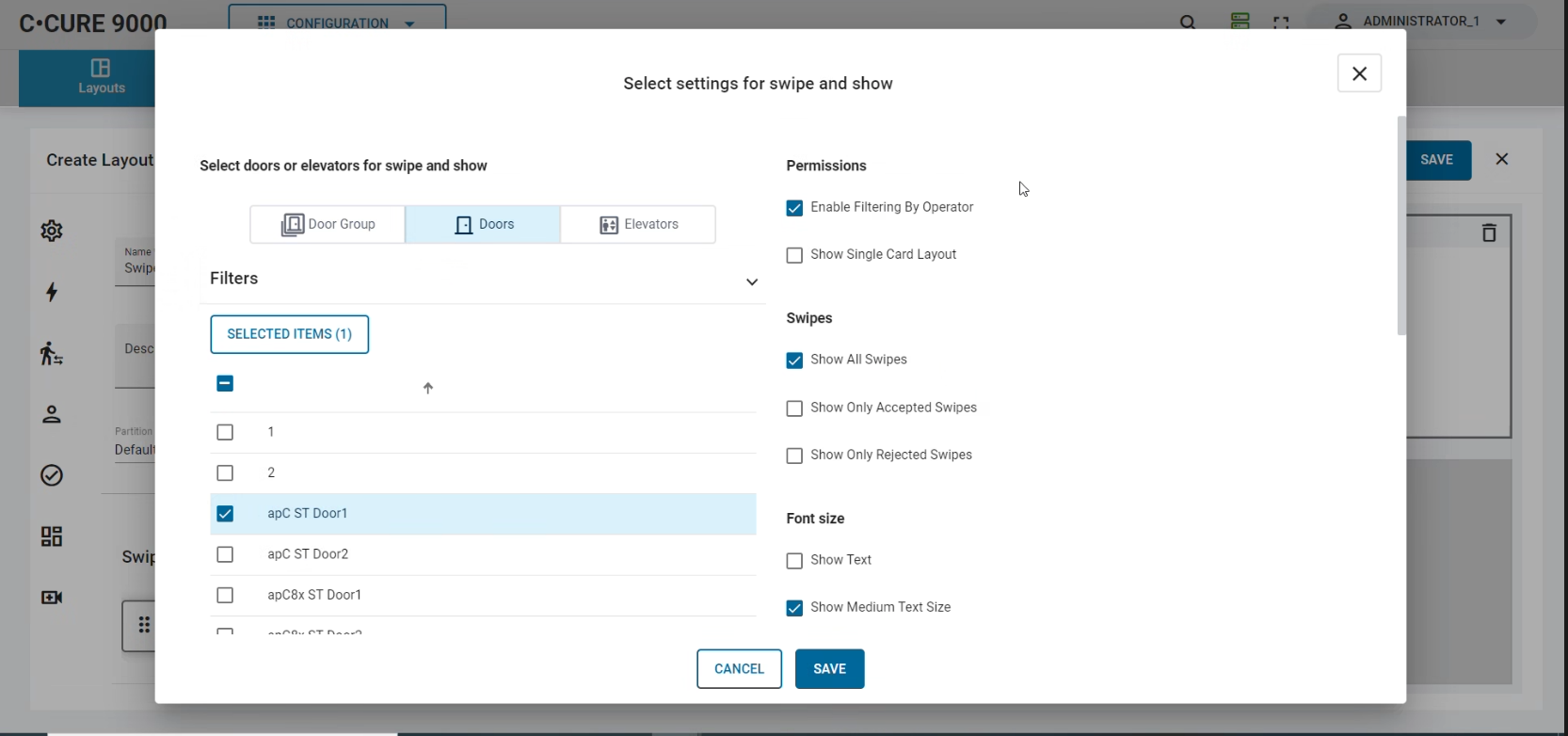Click the lightning bolt icon in sidebar
Screen dimensions: 1568x736
coord(52,292)
